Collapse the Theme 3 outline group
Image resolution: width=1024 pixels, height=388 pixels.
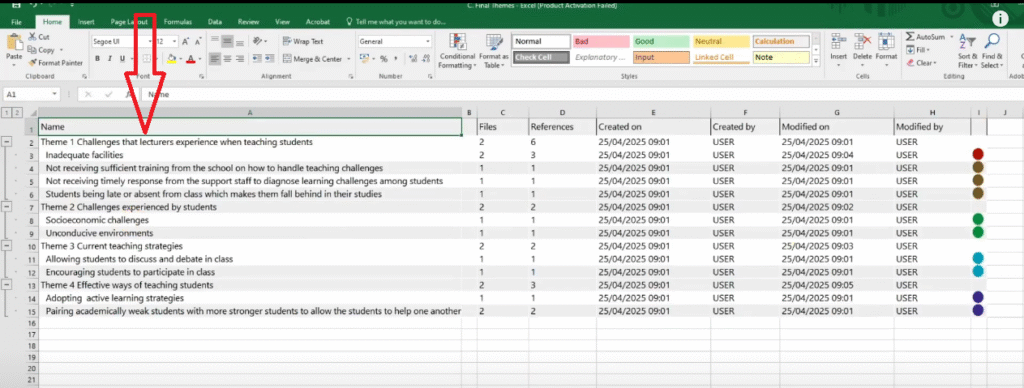pyautogui.click(x=7, y=246)
